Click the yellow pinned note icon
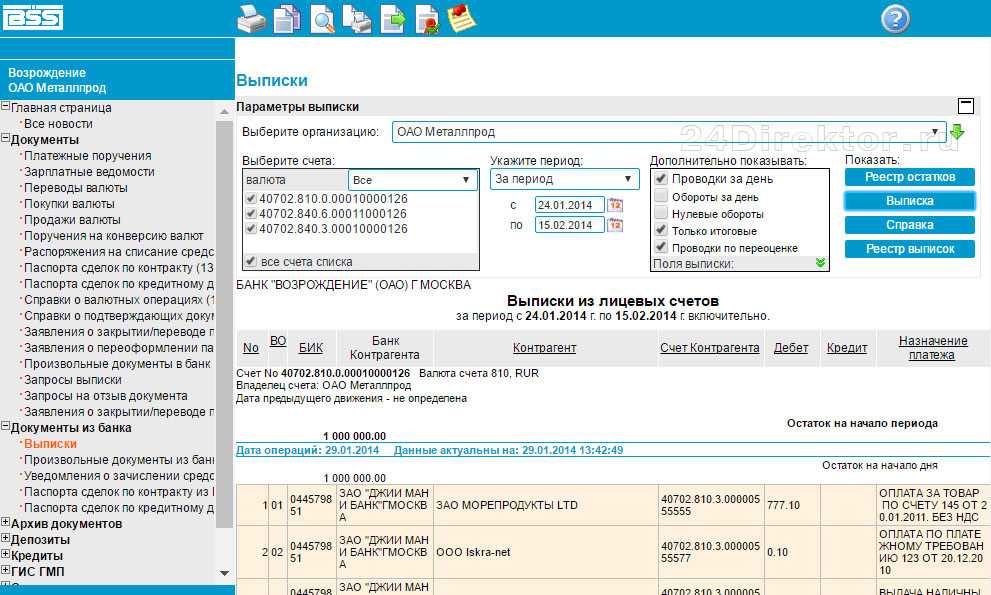991x595 pixels. click(462, 19)
